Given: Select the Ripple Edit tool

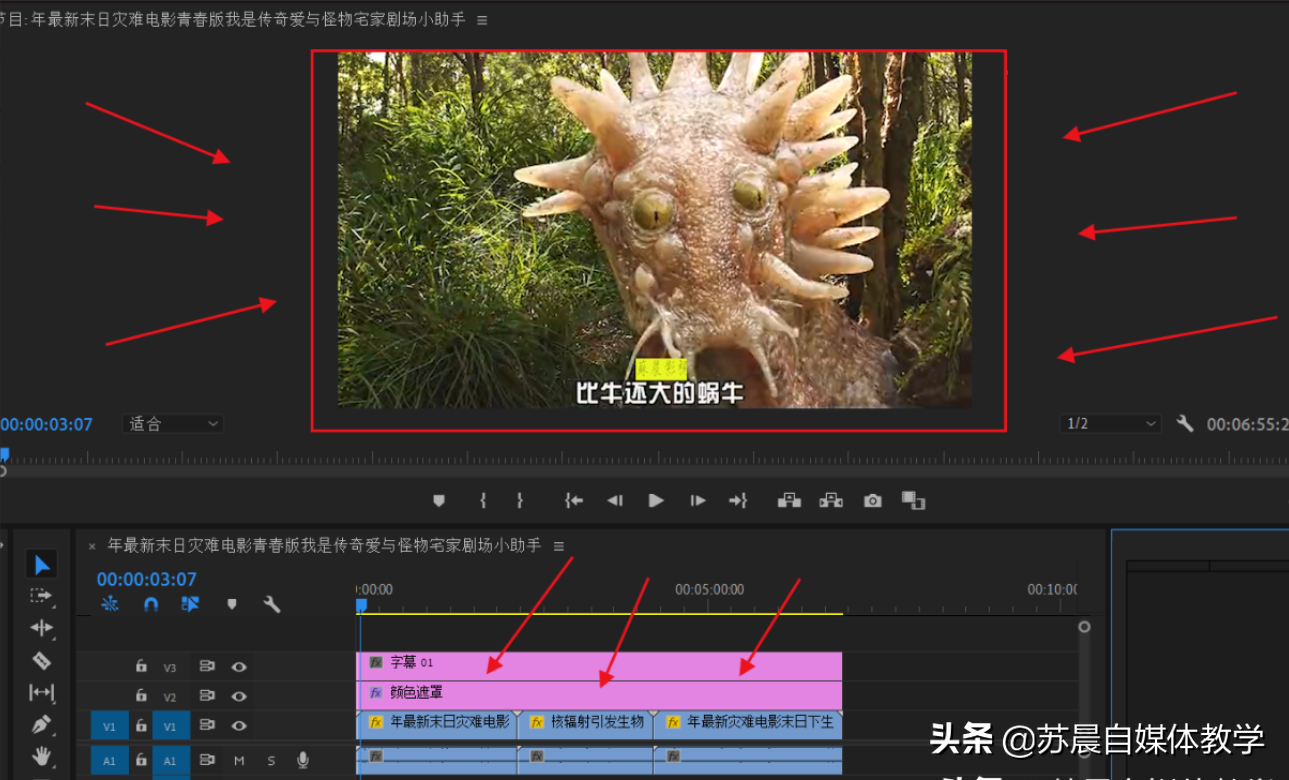Looking at the screenshot, I should coord(41,628).
